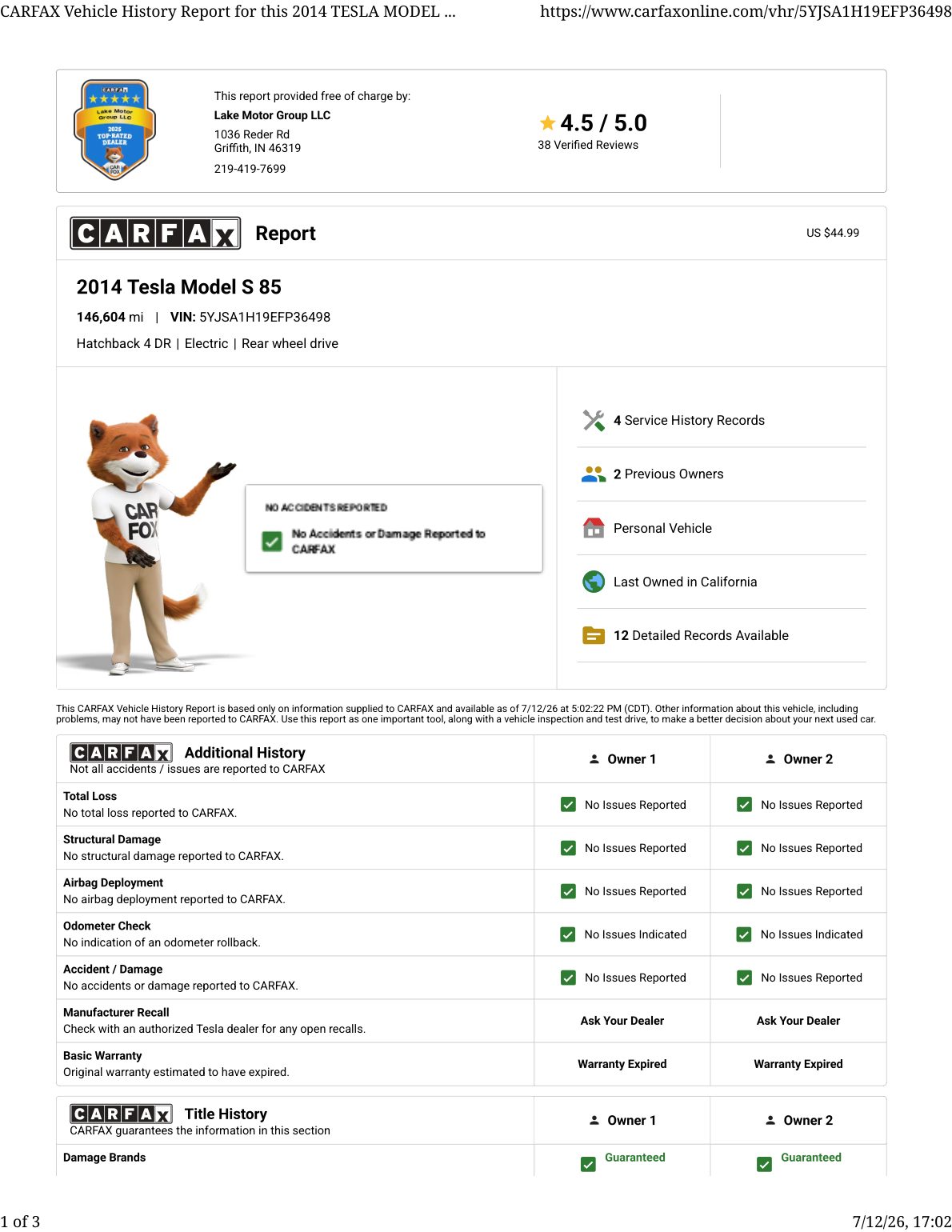This screenshot has height=1232, width=952.
Task: Click the Title History CARFAX logo
Action: (x=121, y=1114)
